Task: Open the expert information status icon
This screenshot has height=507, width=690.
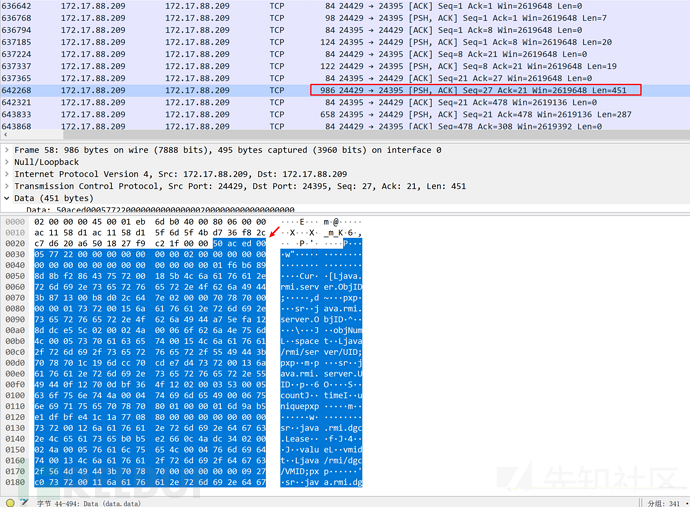Action: 10,503
